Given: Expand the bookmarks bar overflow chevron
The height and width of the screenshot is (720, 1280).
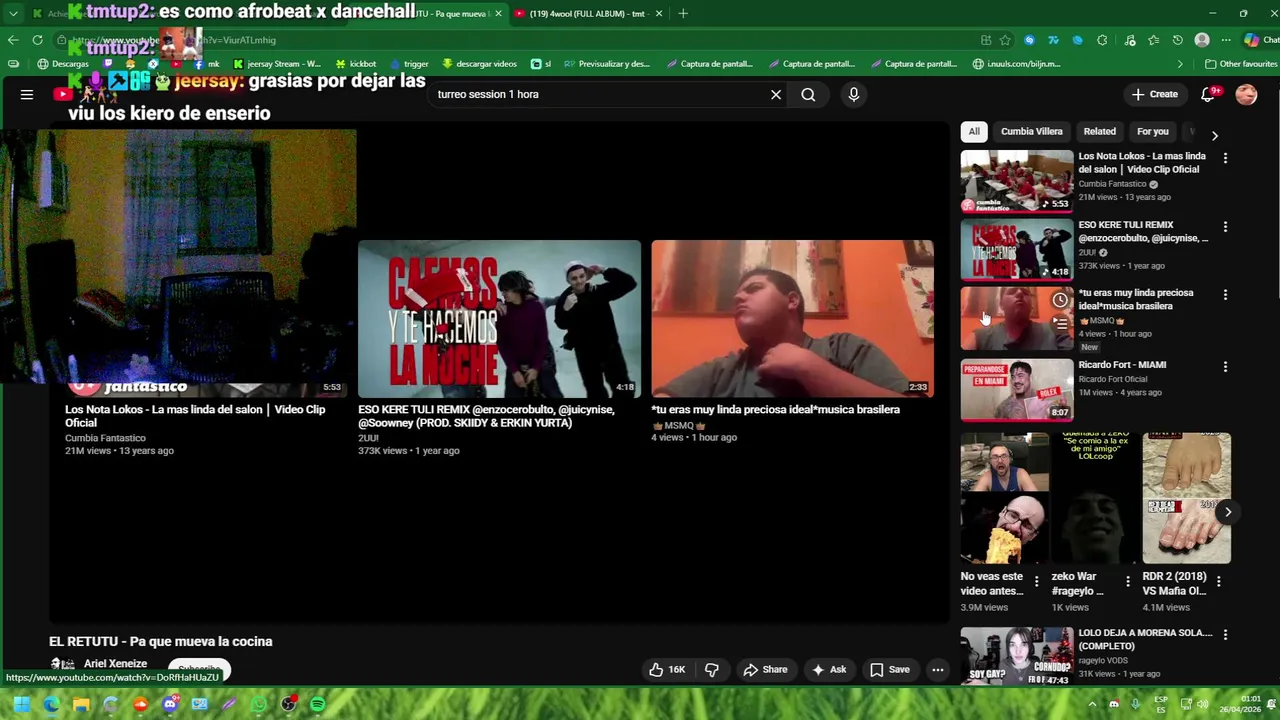Looking at the screenshot, I should (1180, 64).
